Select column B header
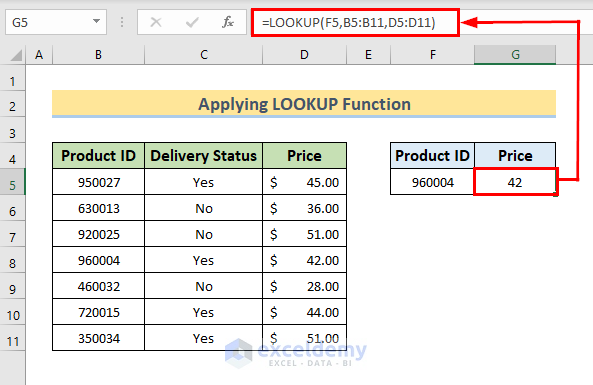 coord(98,55)
